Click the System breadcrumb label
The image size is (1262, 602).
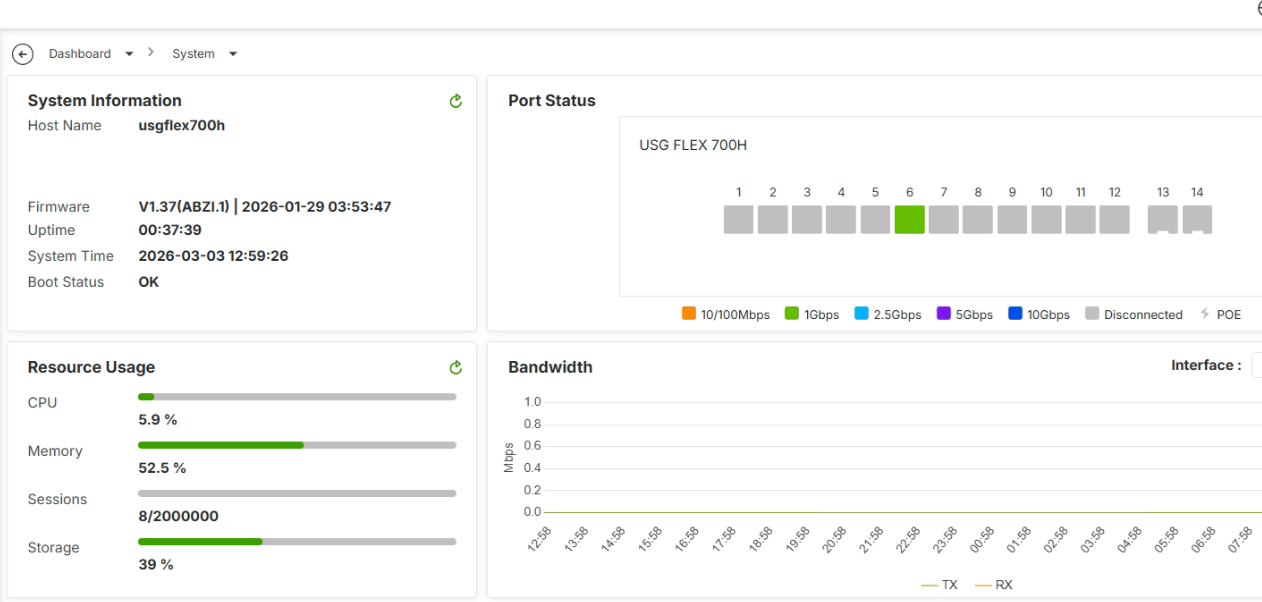pos(193,54)
